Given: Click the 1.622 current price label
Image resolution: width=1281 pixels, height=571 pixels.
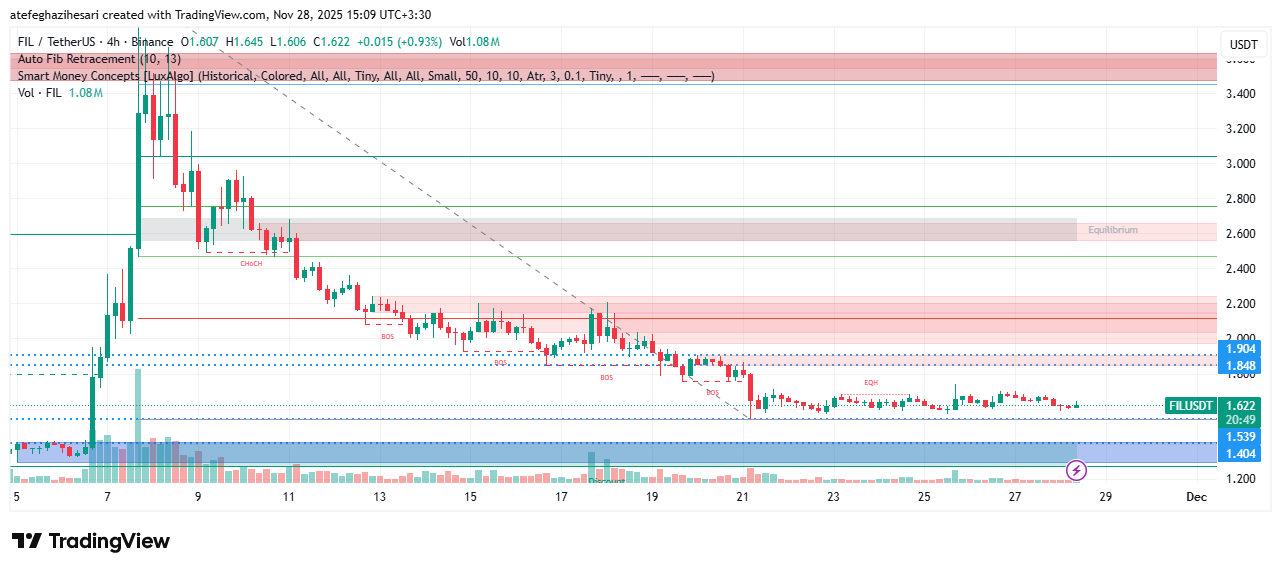Looking at the screenshot, I should coord(1242,406).
